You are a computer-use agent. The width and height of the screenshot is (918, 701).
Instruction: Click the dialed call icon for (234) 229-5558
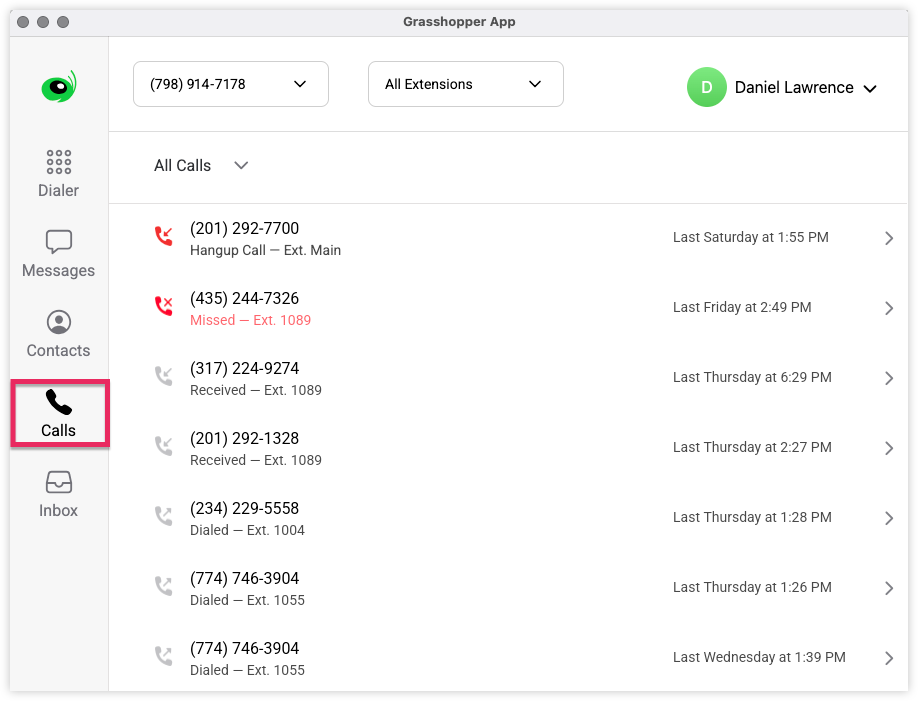pyautogui.click(x=163, y=516)
